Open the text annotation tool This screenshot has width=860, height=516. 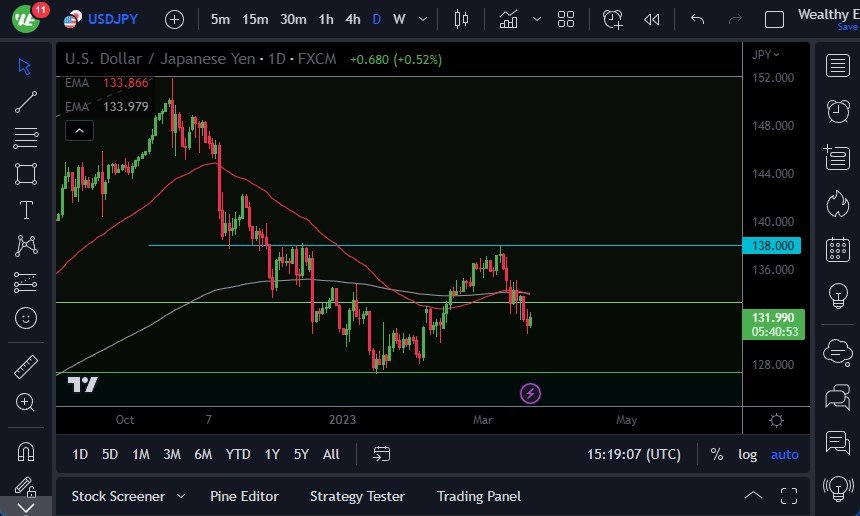26,210
